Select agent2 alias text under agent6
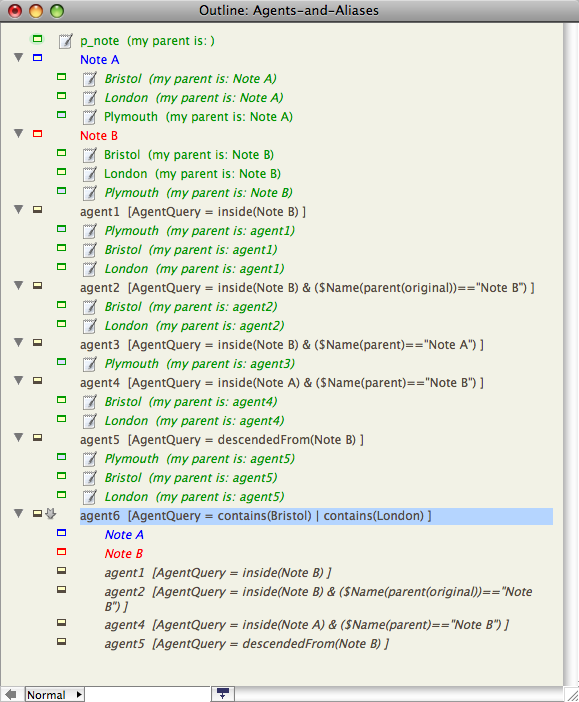The image size is (579, 702). (318, 599)
